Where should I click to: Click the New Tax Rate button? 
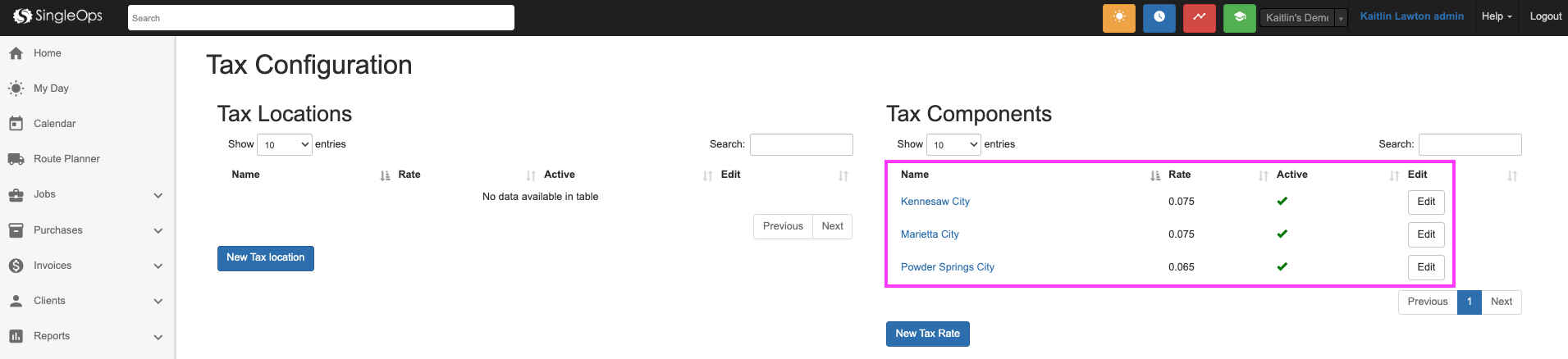click(927, 334)
